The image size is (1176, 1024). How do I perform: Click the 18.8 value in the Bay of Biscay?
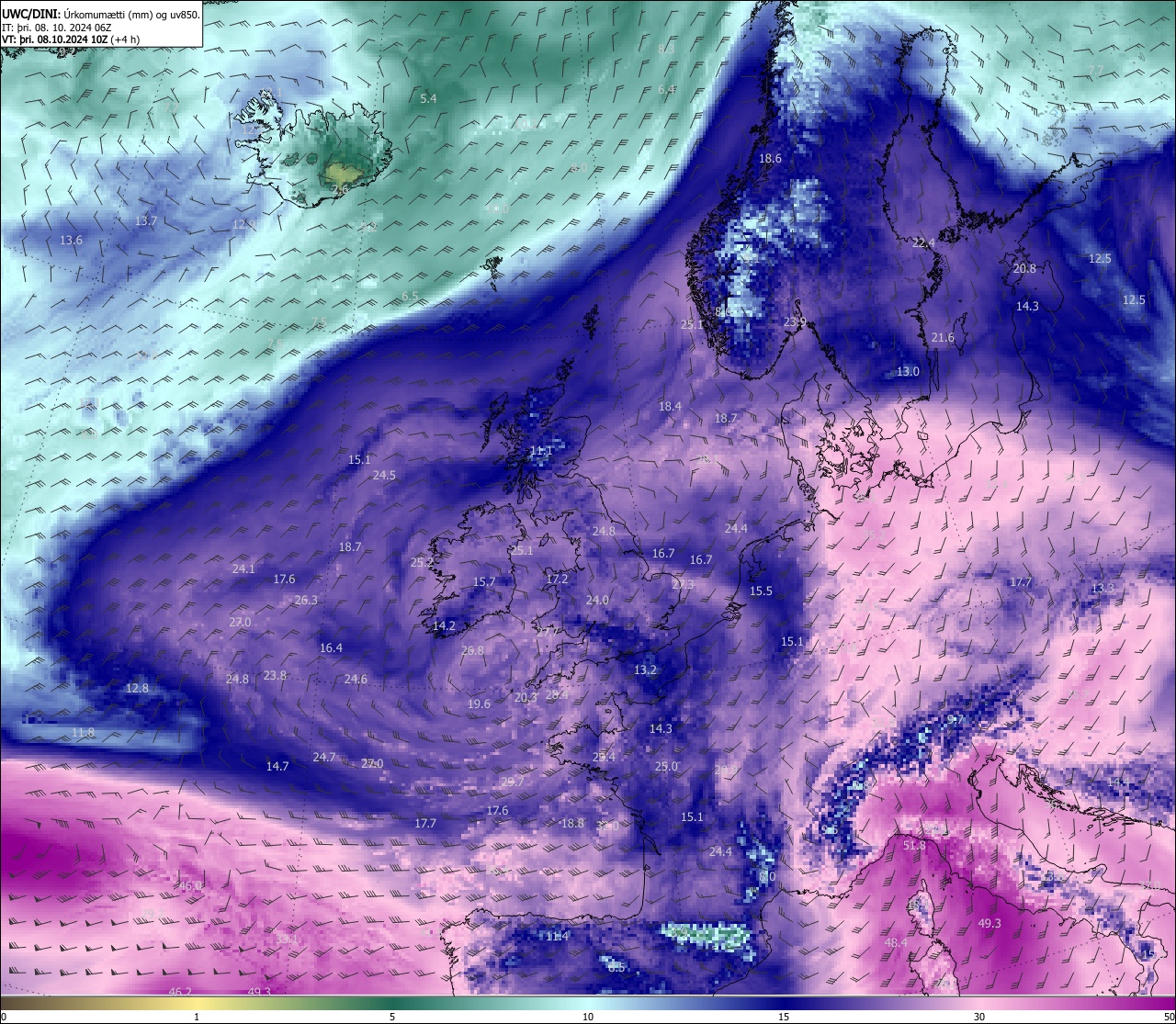coord(572,823)
